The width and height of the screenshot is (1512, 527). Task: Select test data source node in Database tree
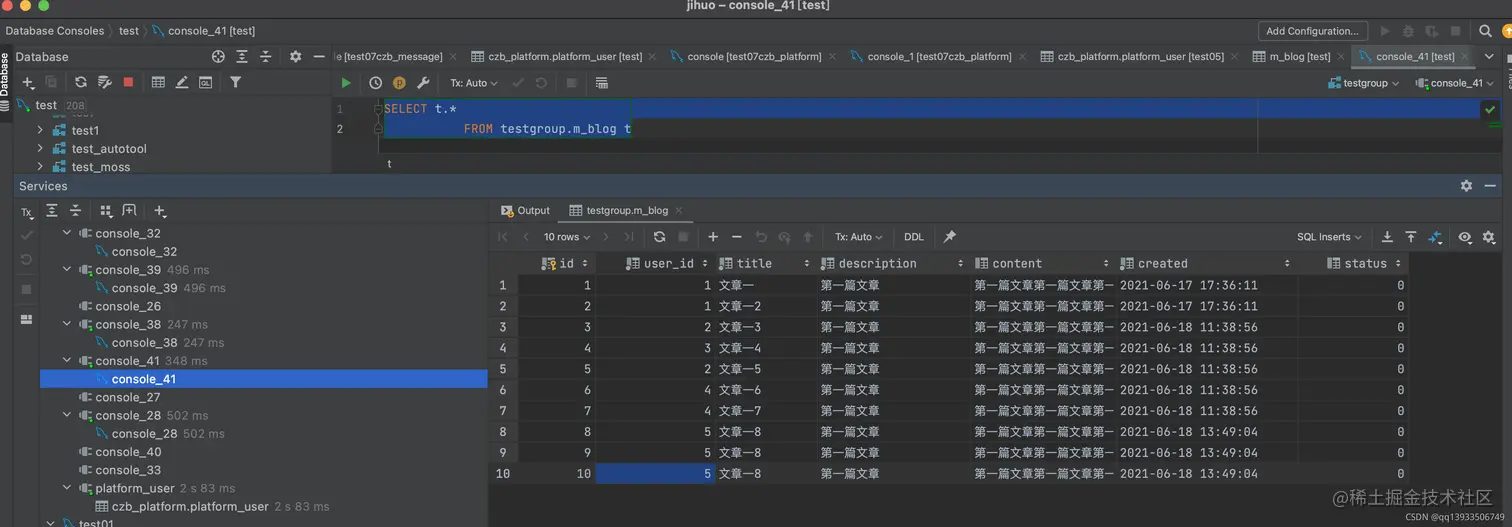pos(46,105)
